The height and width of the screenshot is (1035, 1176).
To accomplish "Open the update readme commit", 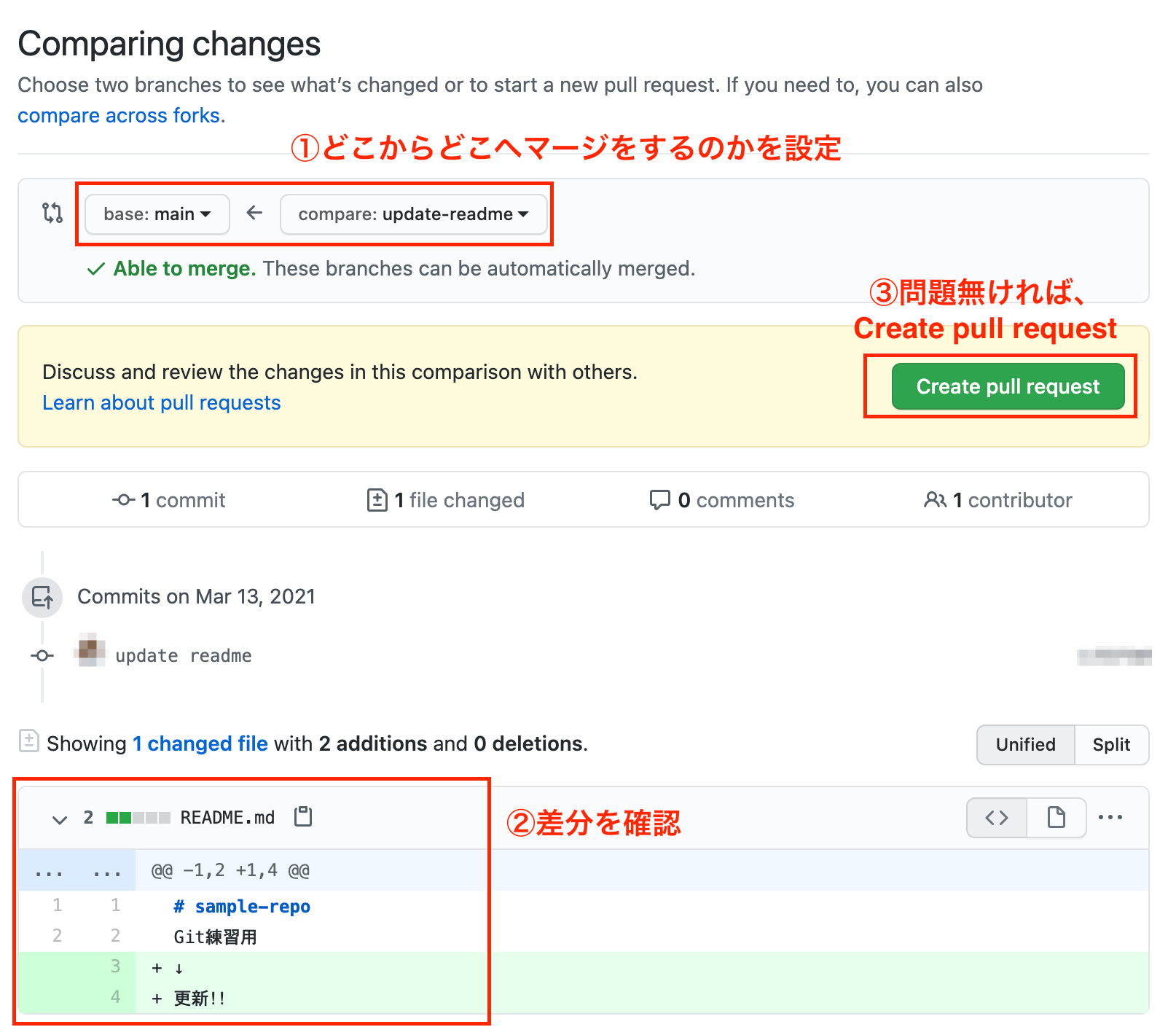I will coord(184,656).
